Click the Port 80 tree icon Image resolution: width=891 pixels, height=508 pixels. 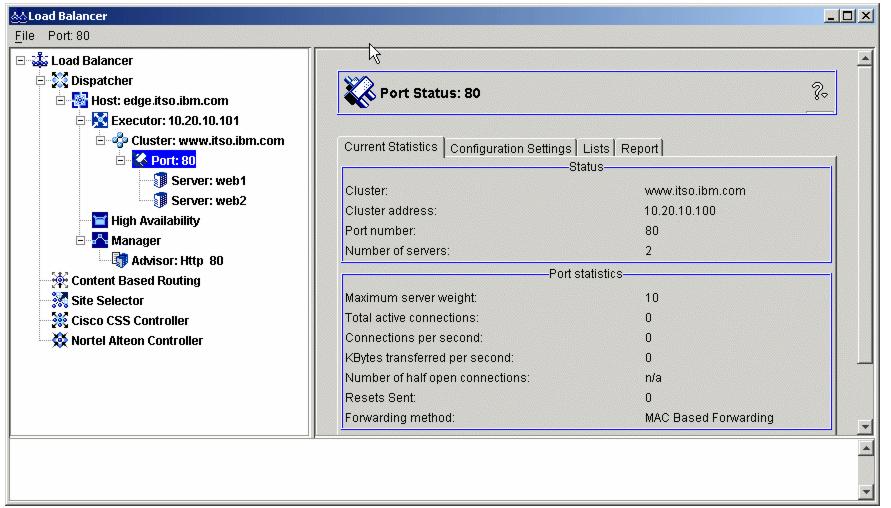coord(140,160)
